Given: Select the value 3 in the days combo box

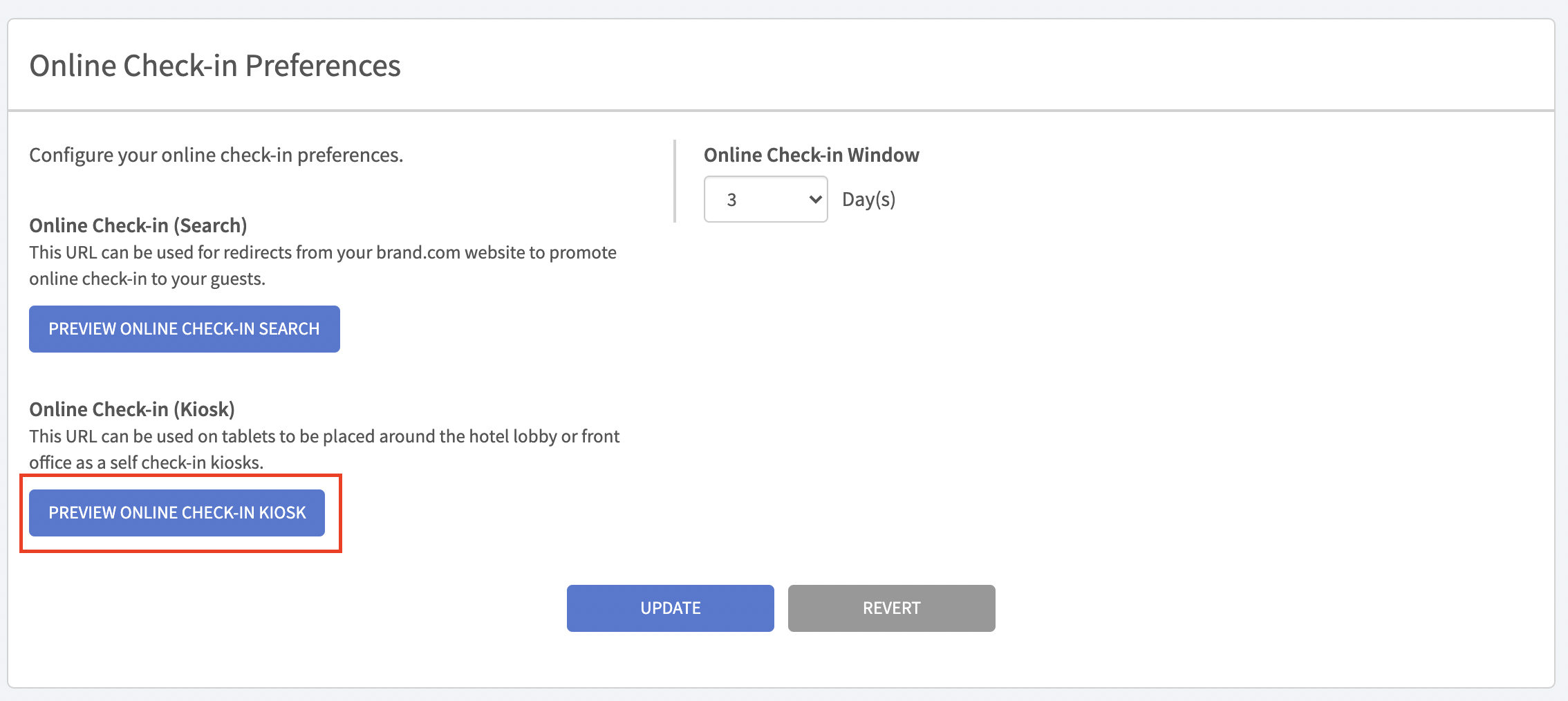Looking at the screenshot, I should tap(732, 200).
